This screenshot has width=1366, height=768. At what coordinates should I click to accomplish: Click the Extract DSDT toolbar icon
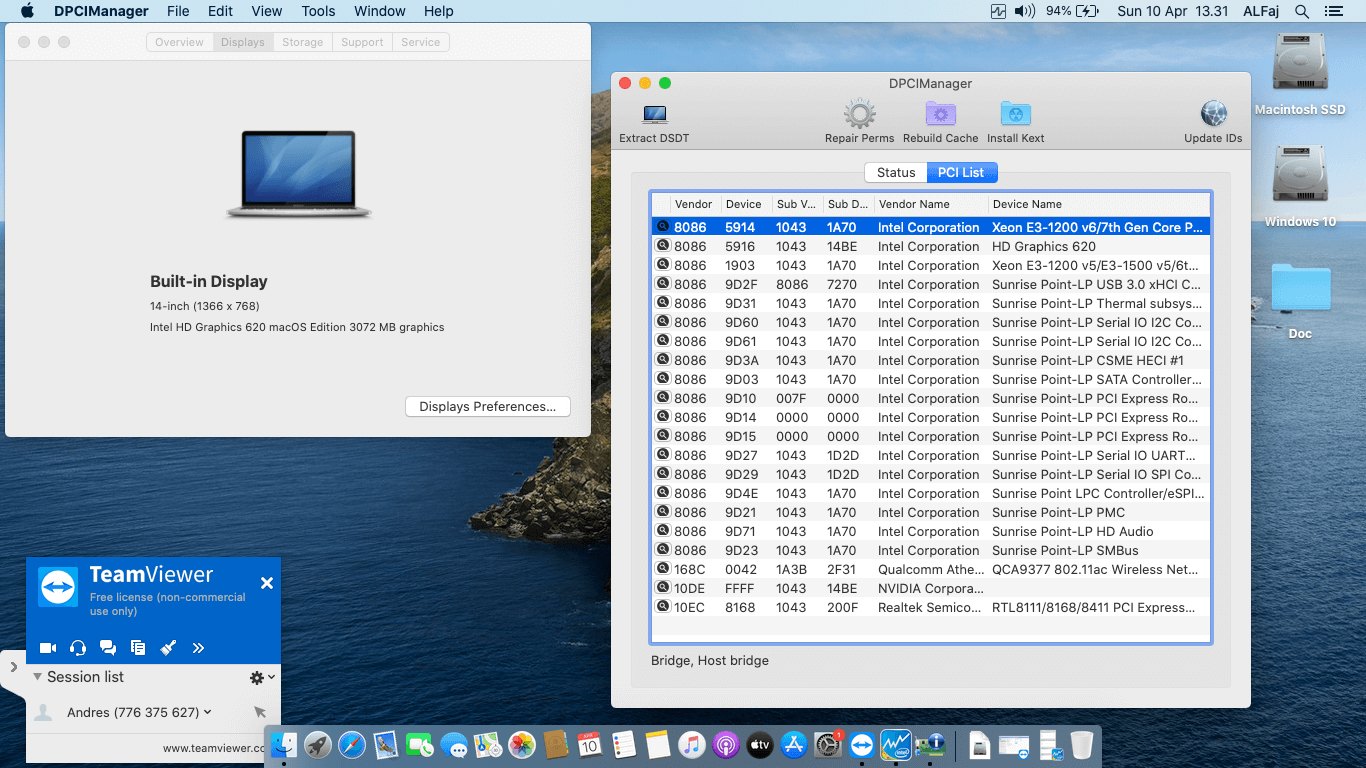654,114
